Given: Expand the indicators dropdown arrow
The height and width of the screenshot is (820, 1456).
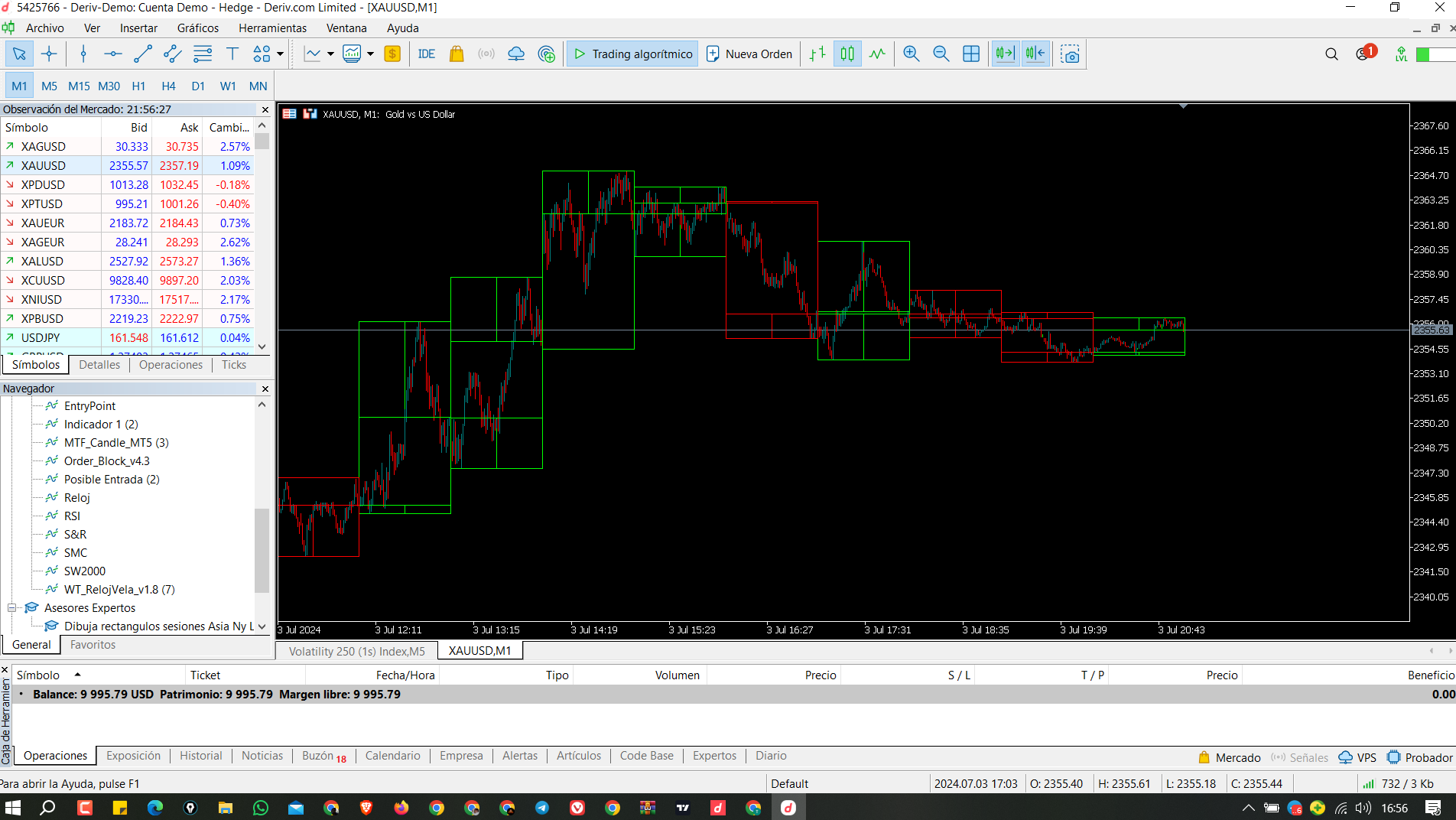Looking at the screenshot, I should pos(370,54).
